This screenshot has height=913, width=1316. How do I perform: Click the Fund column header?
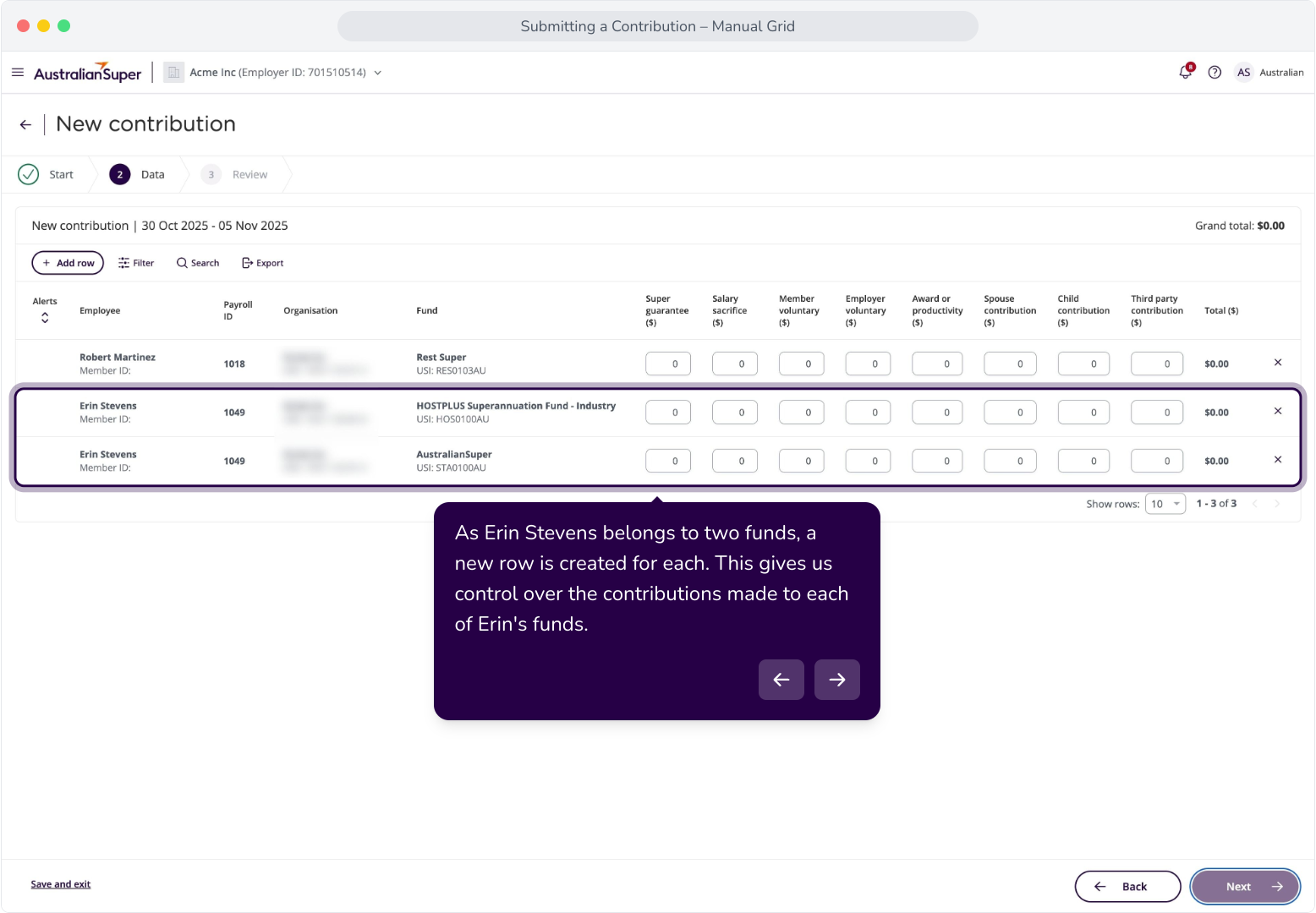coord(427,311)
